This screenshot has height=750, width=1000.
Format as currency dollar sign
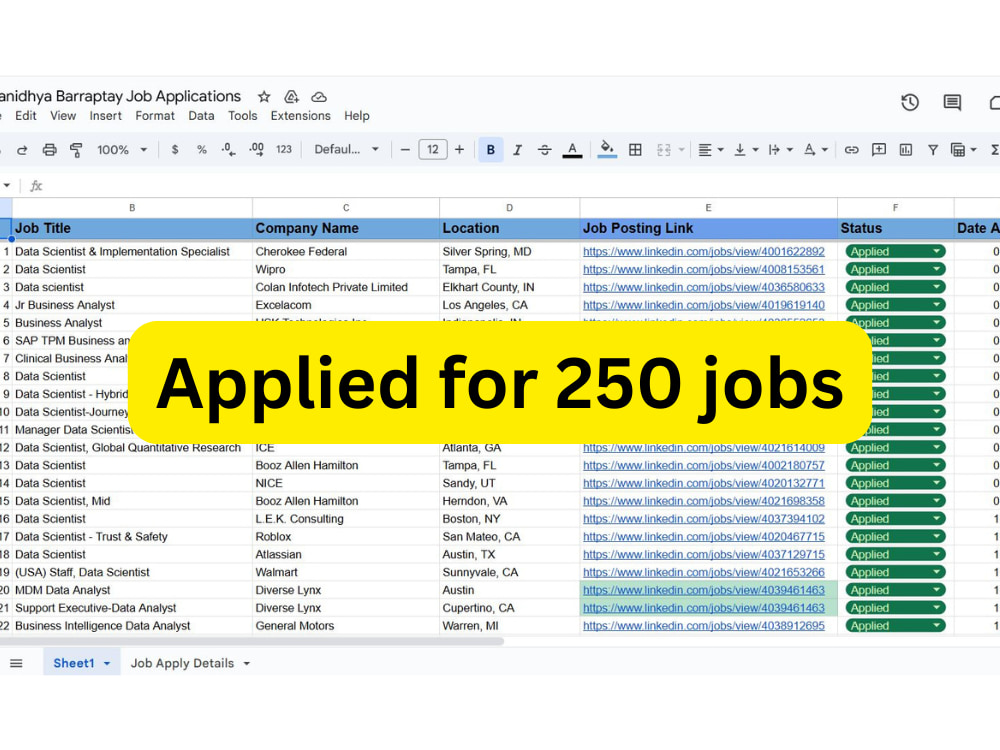175,150
